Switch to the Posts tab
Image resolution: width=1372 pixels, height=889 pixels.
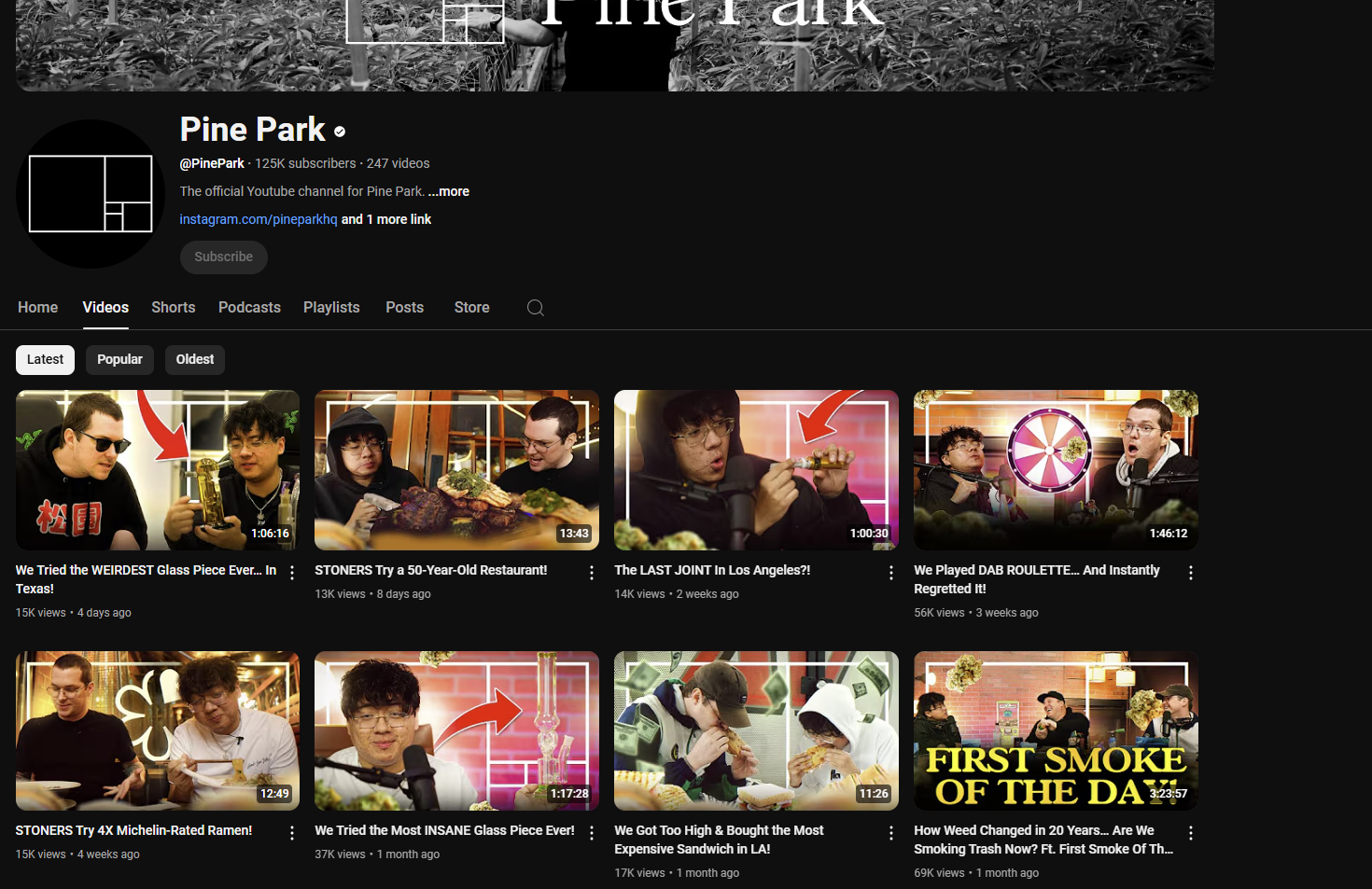coord(405,308)
